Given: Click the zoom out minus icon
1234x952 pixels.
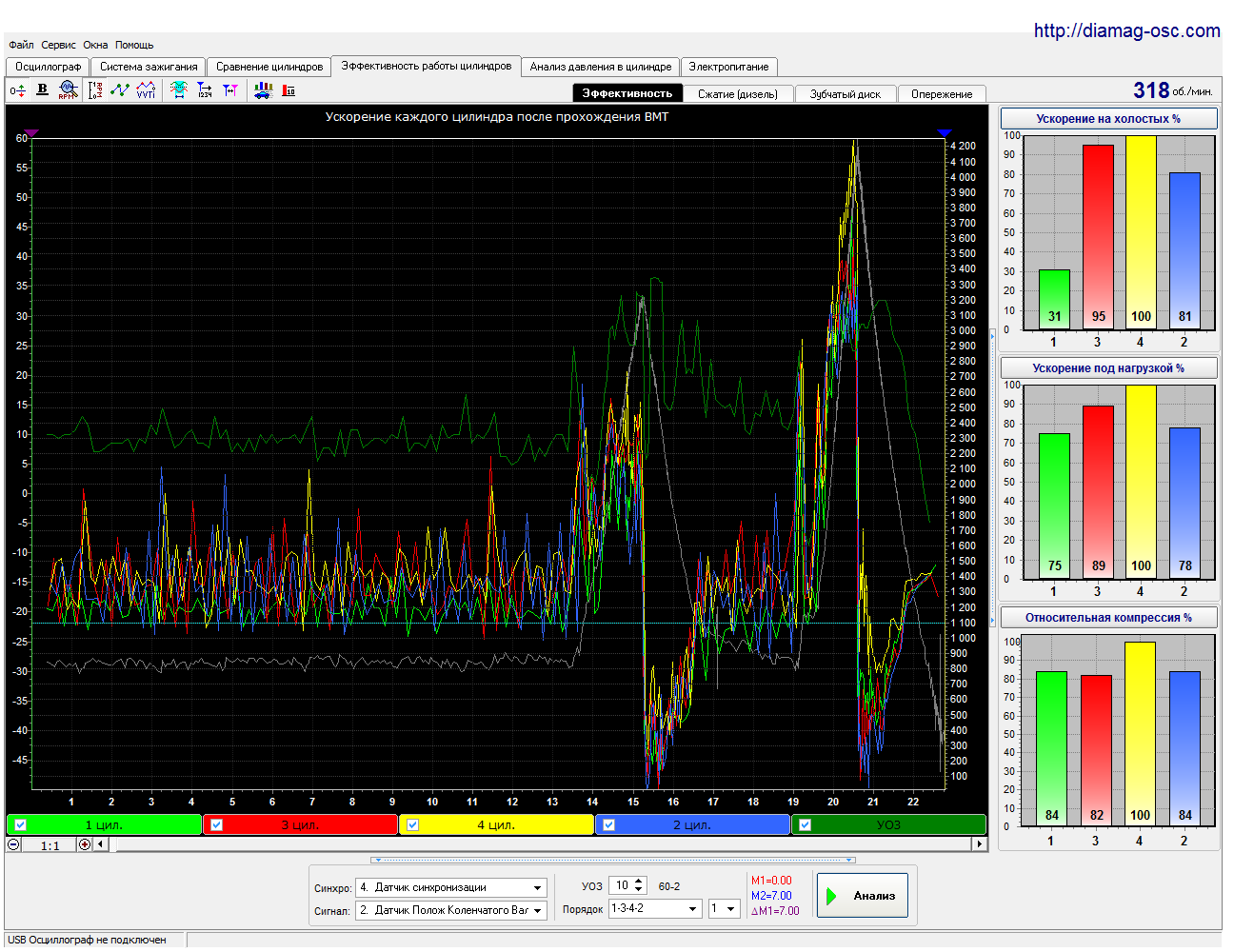Looking at the screenshot, I should pos(13,844).
